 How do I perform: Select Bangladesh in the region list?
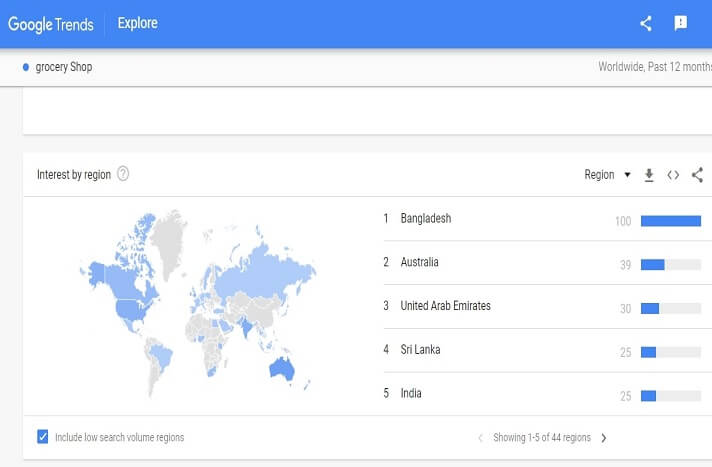point(425,218)
